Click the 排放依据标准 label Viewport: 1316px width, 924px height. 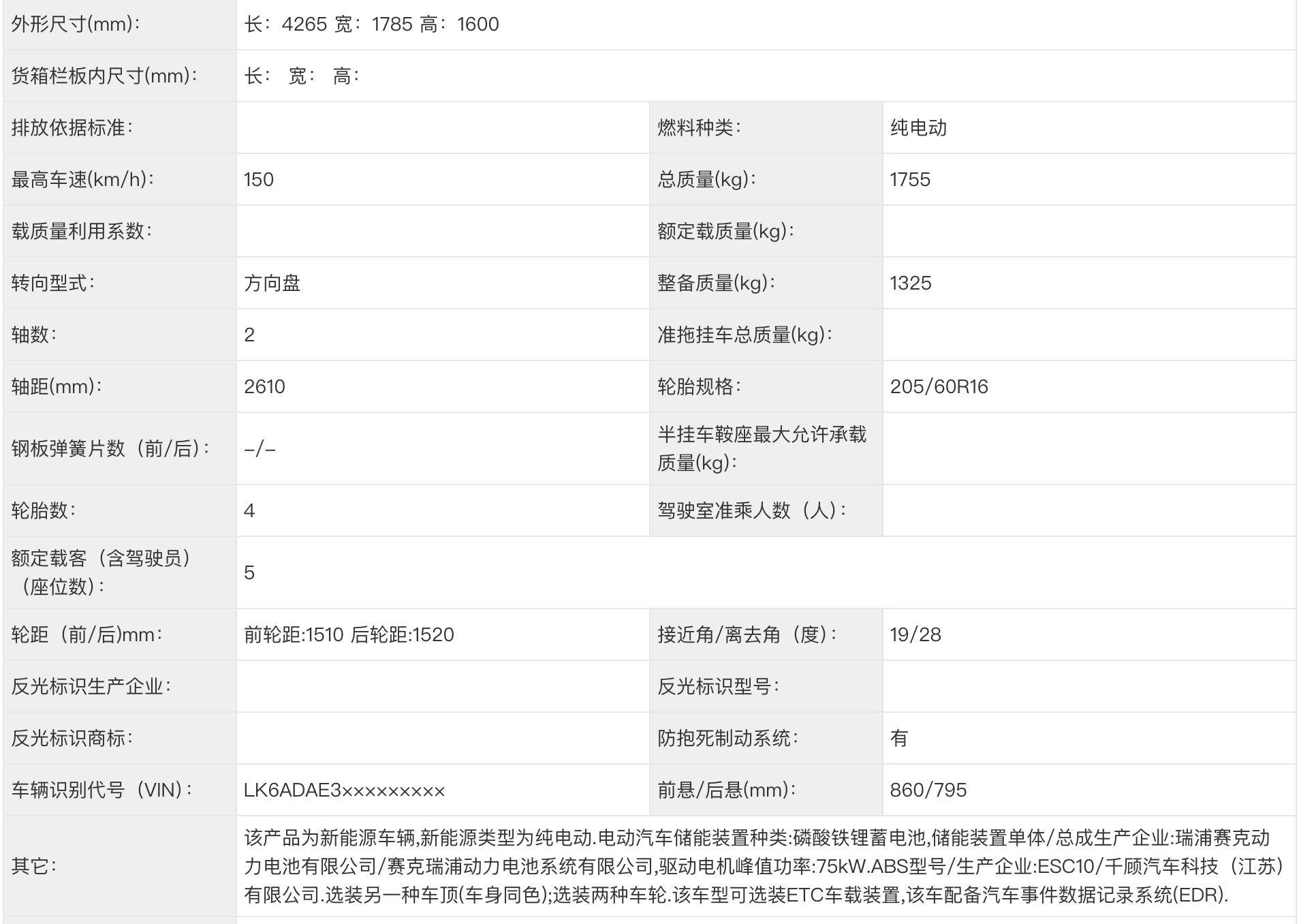[x=72, y=127]
